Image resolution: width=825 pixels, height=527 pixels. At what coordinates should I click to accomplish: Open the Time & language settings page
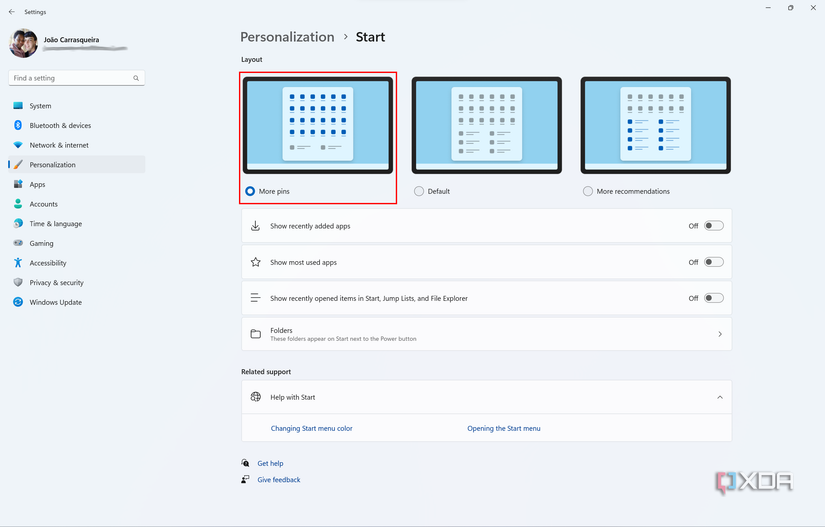point(56,224)
